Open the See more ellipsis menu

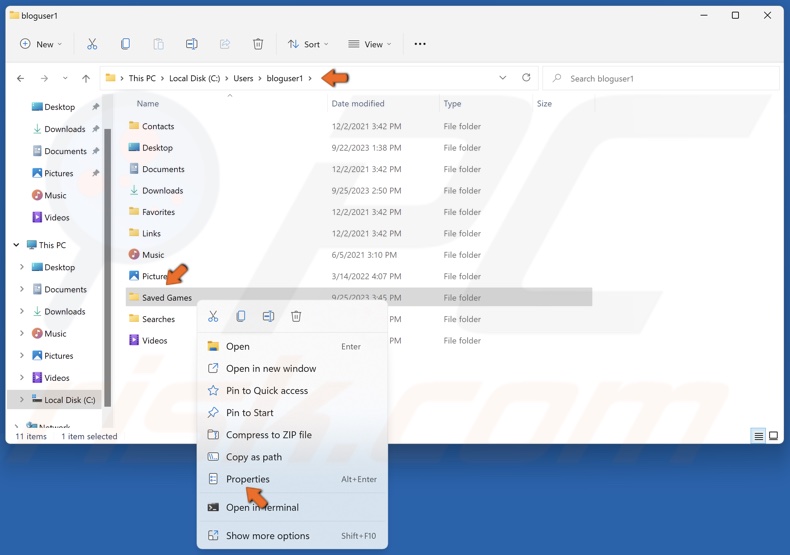click(x=420, y=44)
